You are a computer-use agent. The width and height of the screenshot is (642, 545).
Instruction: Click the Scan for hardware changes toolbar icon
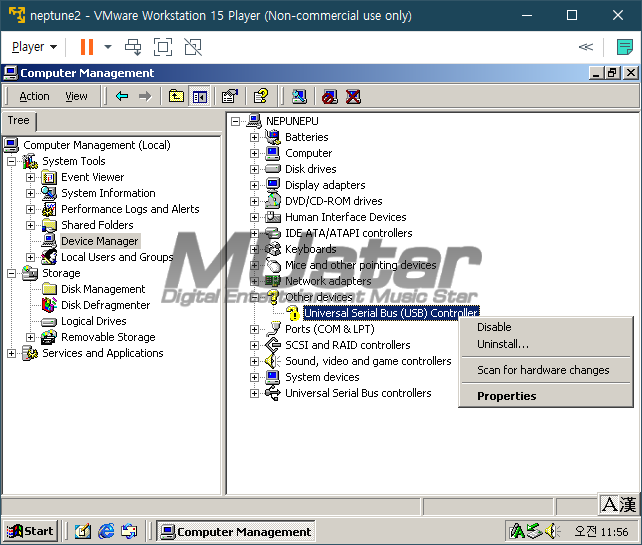coord(299,97)
